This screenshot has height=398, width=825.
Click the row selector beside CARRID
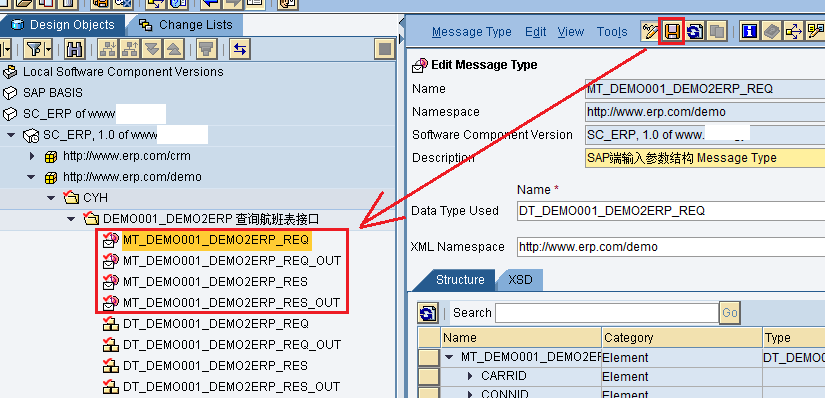coord(429,376)
